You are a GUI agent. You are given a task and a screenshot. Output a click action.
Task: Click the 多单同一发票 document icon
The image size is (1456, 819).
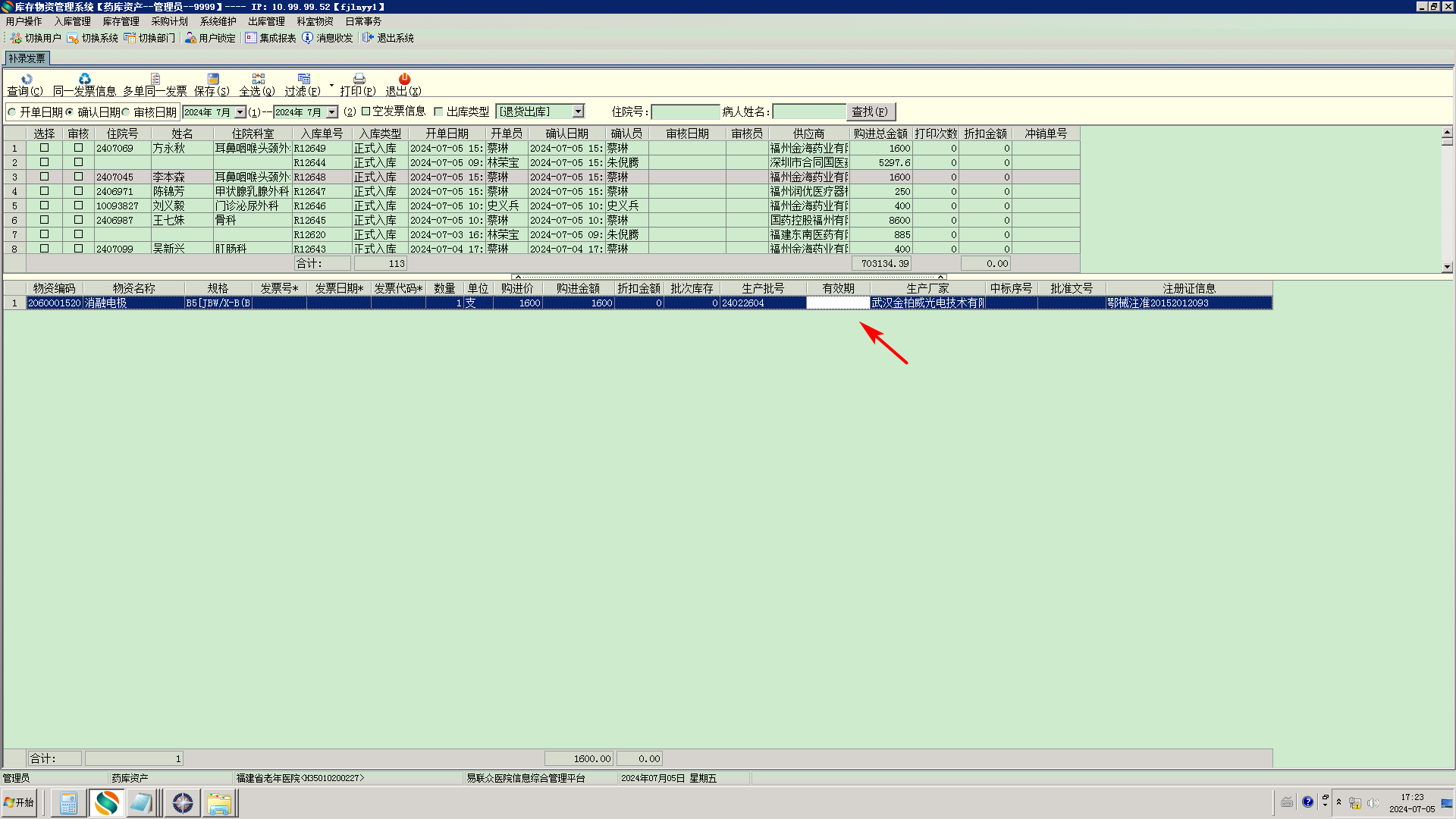pos(155,79)
